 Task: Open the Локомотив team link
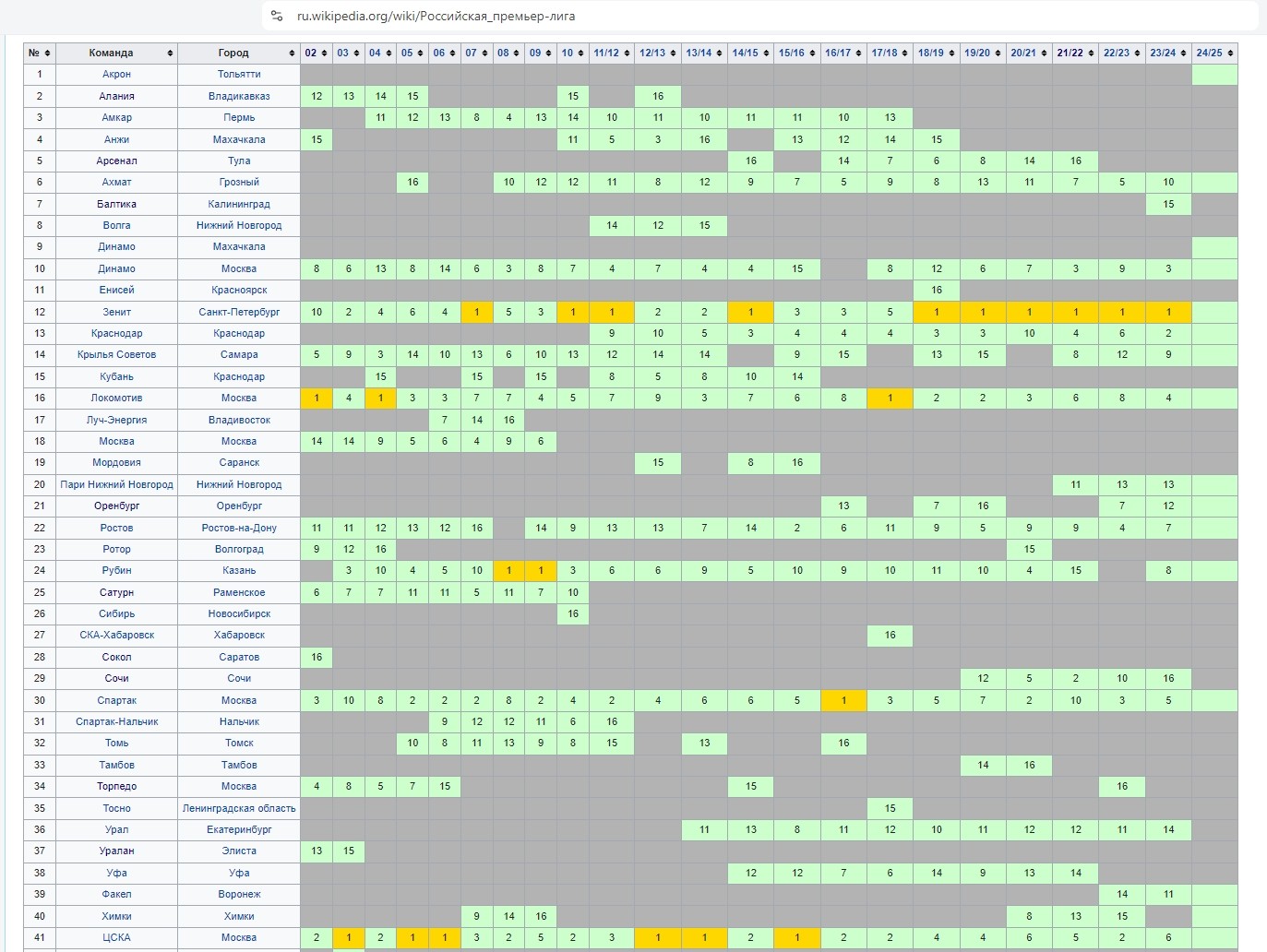116,398
